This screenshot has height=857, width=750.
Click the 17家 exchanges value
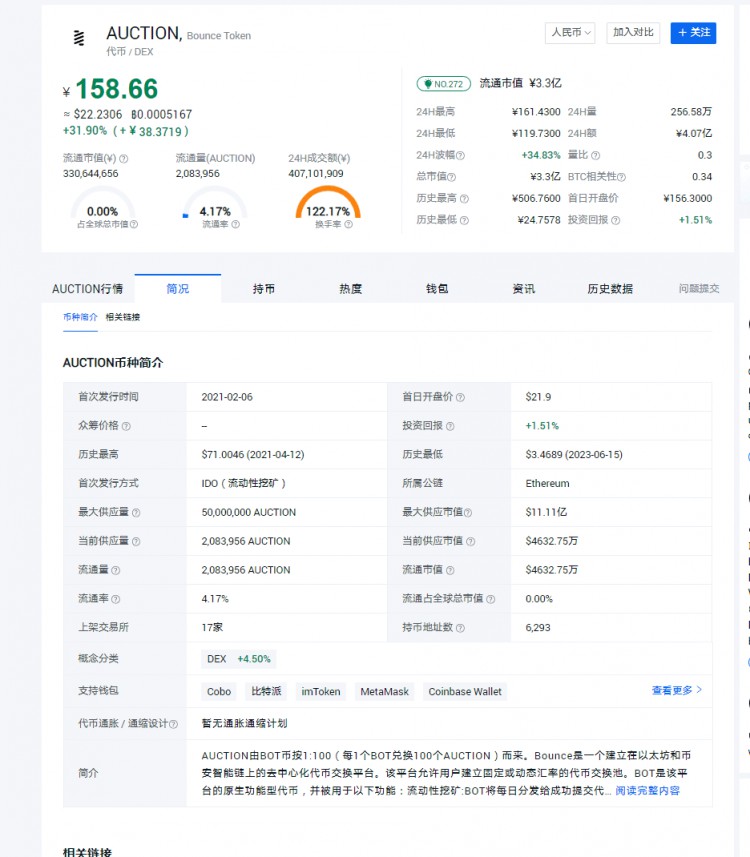pyautogui.click(x=212, y=627)
